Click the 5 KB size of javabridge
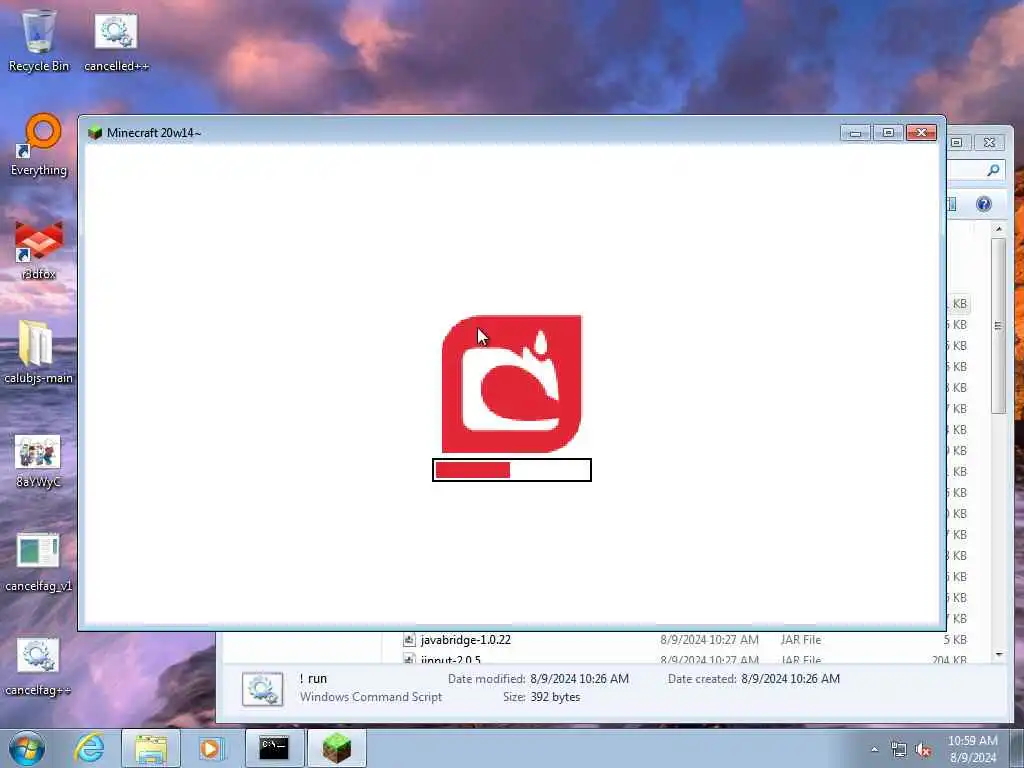The image size is (1024, 768). tap(955, 640)
